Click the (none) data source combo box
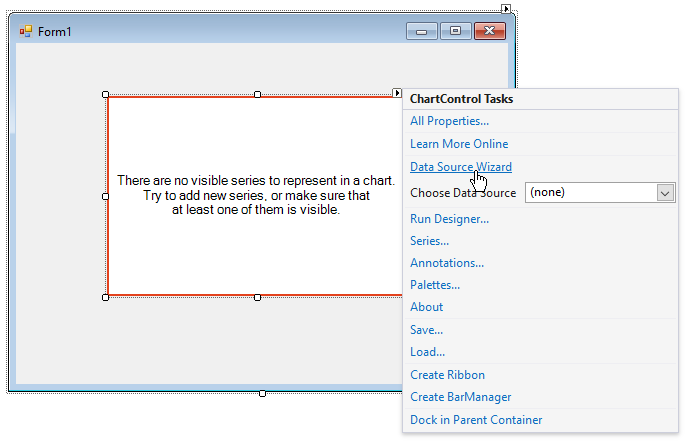The image size is (685, 444). coord(600,193)
